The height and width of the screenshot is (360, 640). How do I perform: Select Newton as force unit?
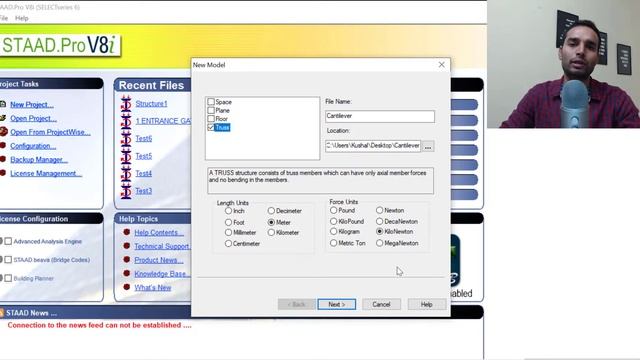[x=379, y=210]
